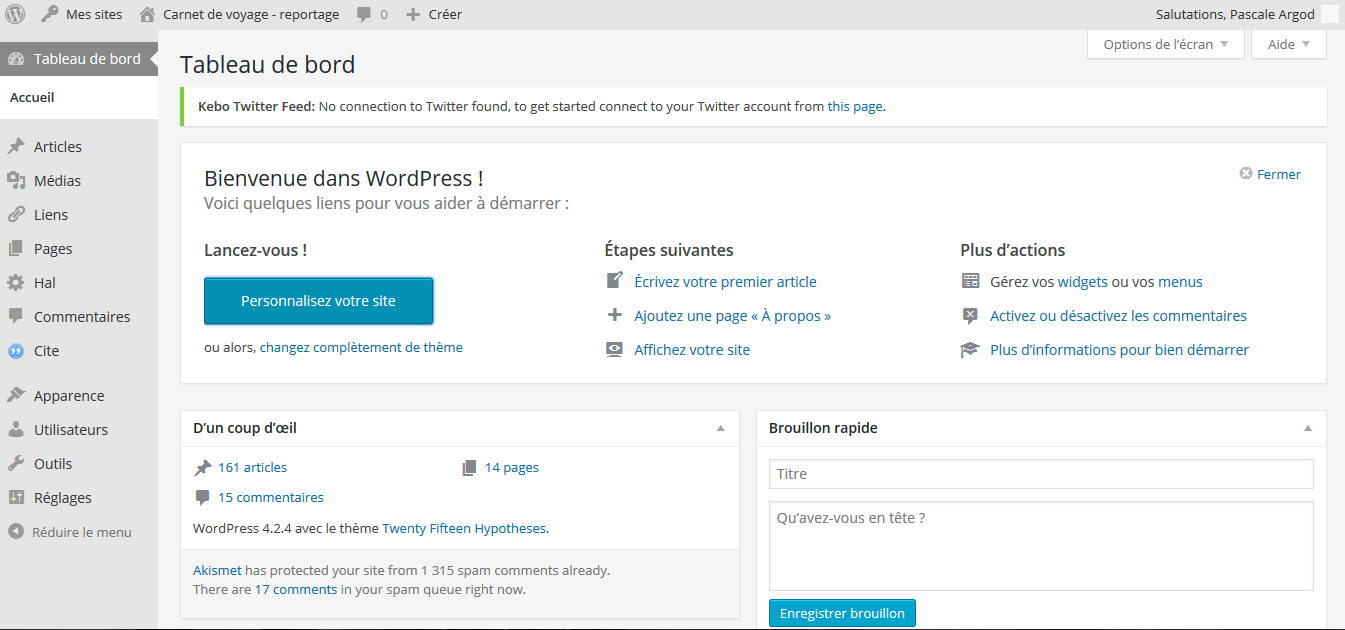Viewport: 1345px width, 630px height.
Task: Click the Réglages settings icon
Action: pos(16,498)
